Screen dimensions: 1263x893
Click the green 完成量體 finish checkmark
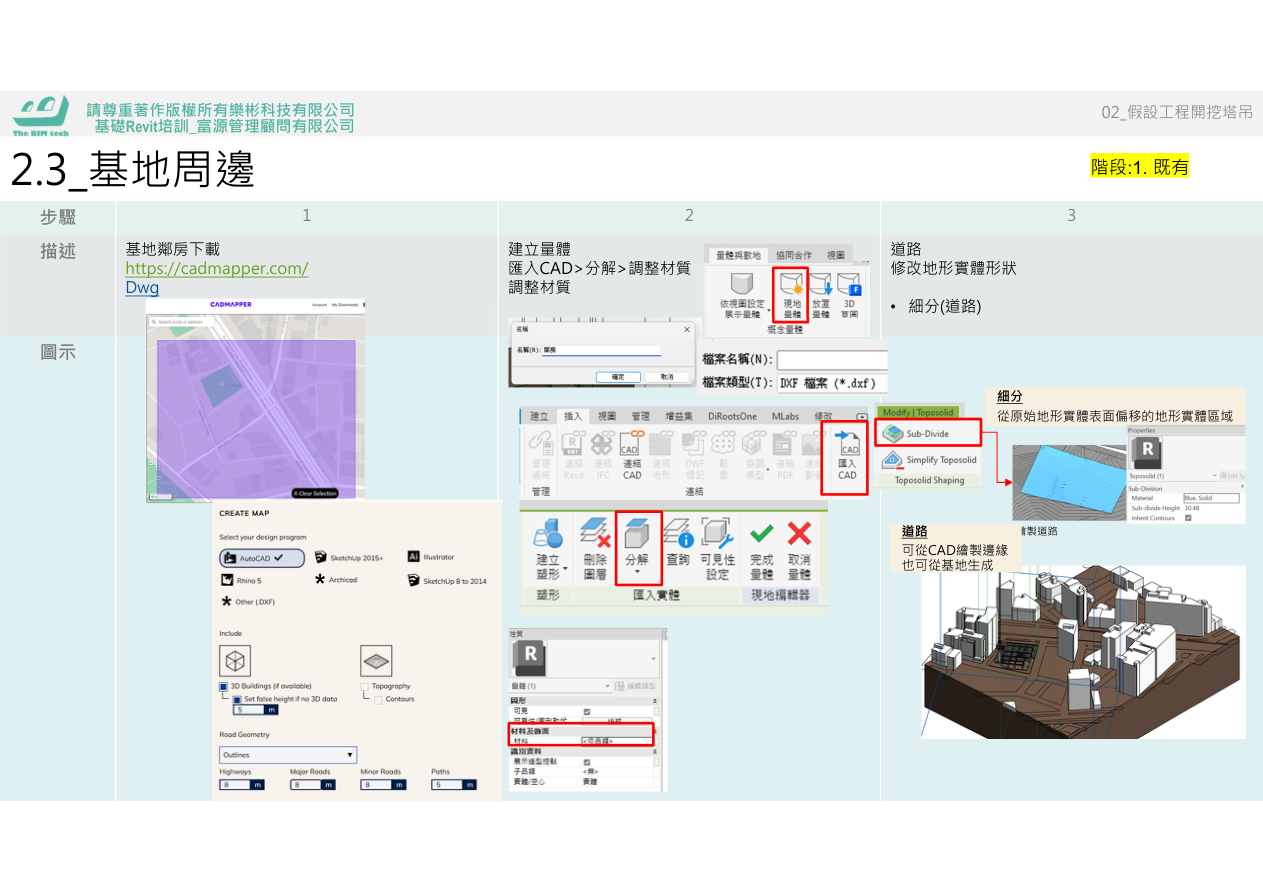point(761,548)
